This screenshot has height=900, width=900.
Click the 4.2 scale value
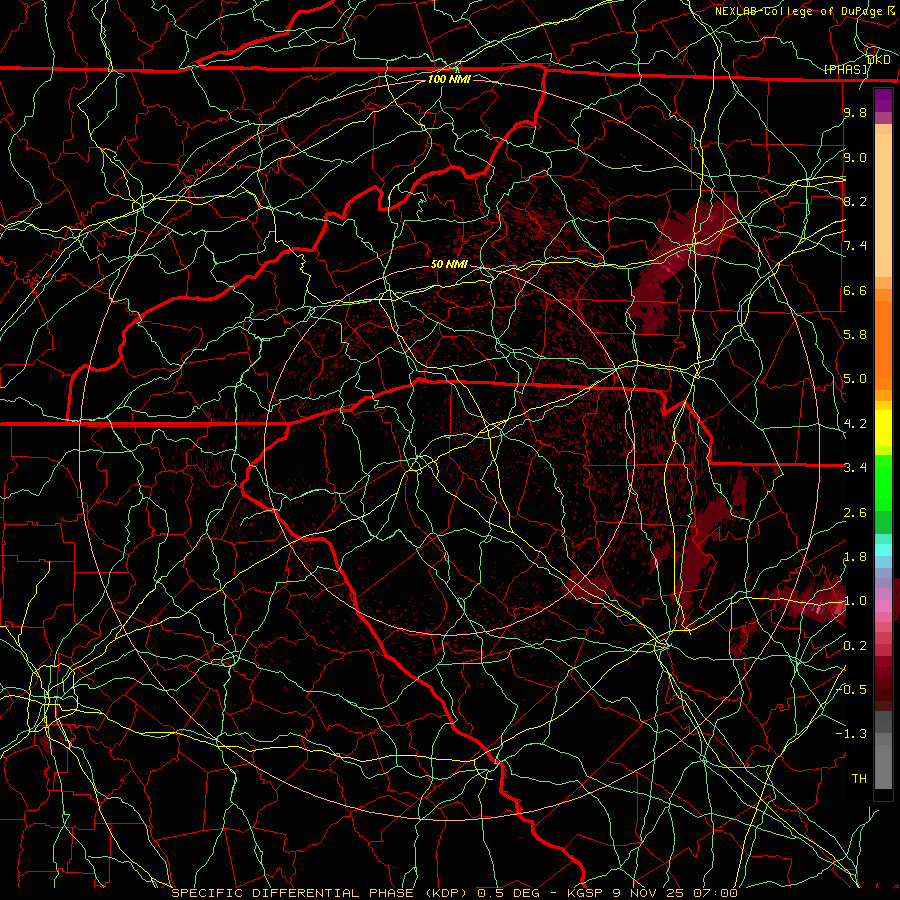click(x=855, y=424)
